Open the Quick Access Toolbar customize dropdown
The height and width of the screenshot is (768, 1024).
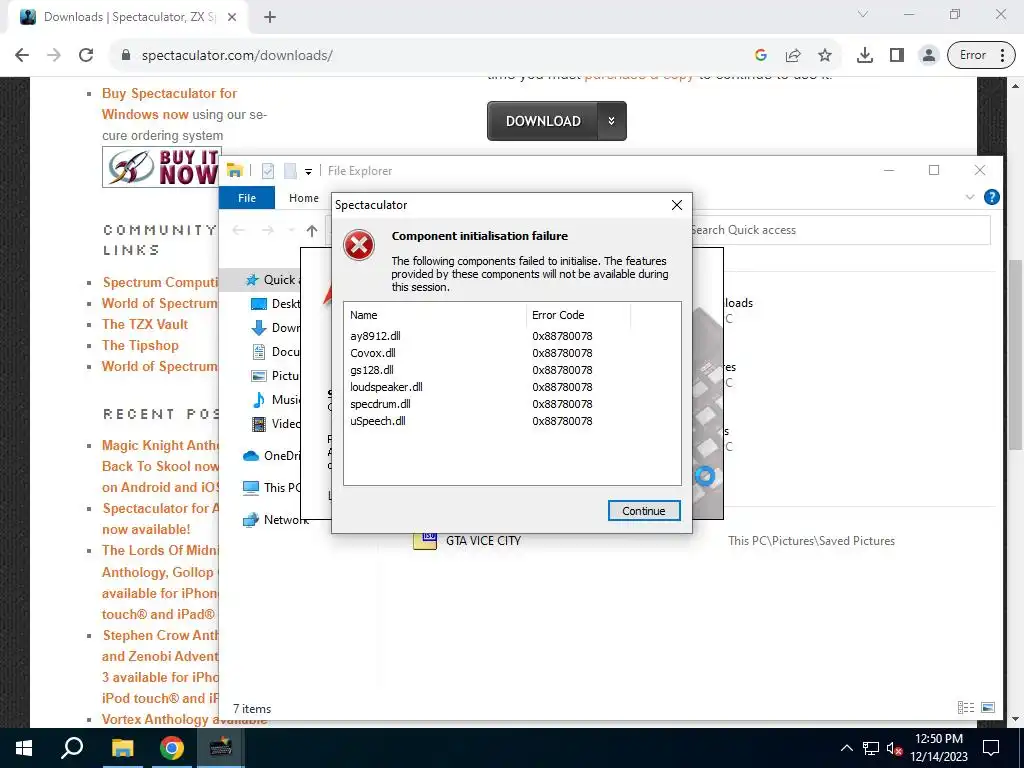pos(308,172)
